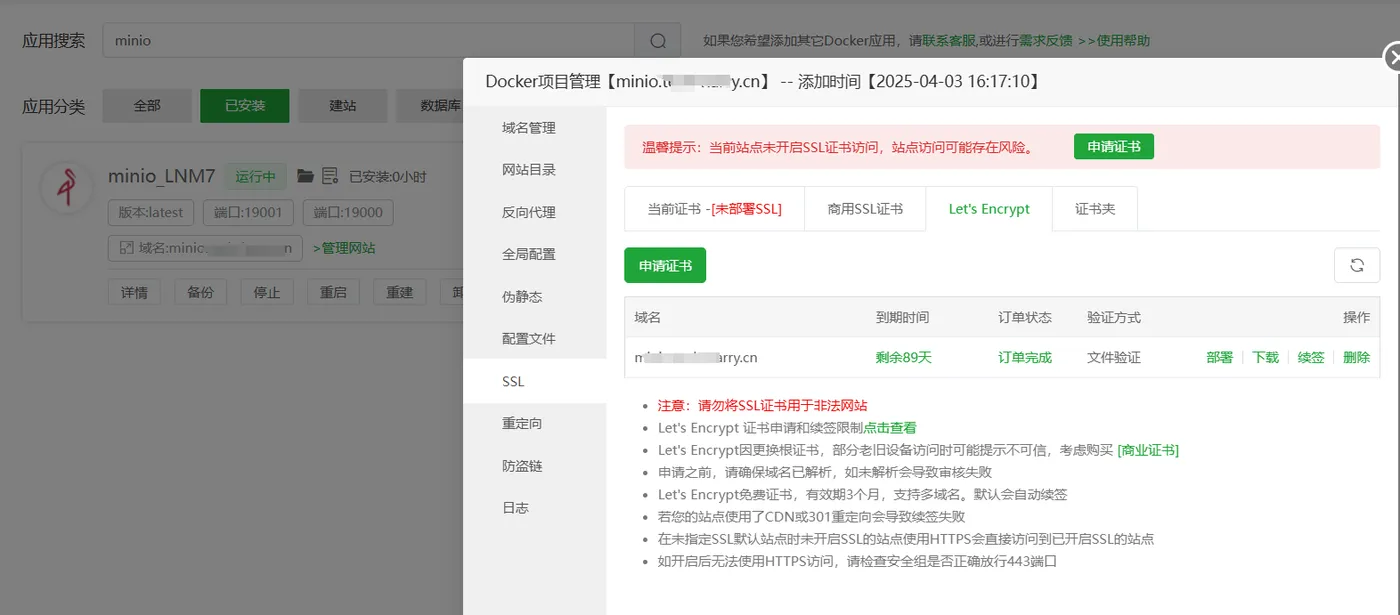Click the 端口:19000 tag
1400x615 pixels.
tap(348, 212)
